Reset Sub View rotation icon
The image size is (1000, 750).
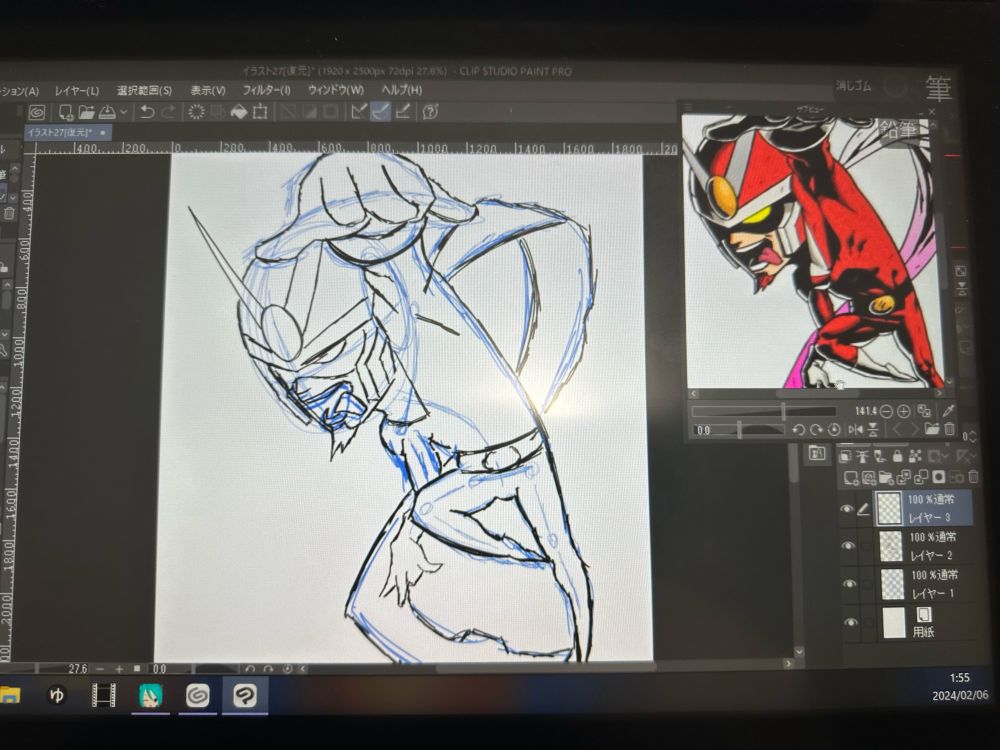834,430
